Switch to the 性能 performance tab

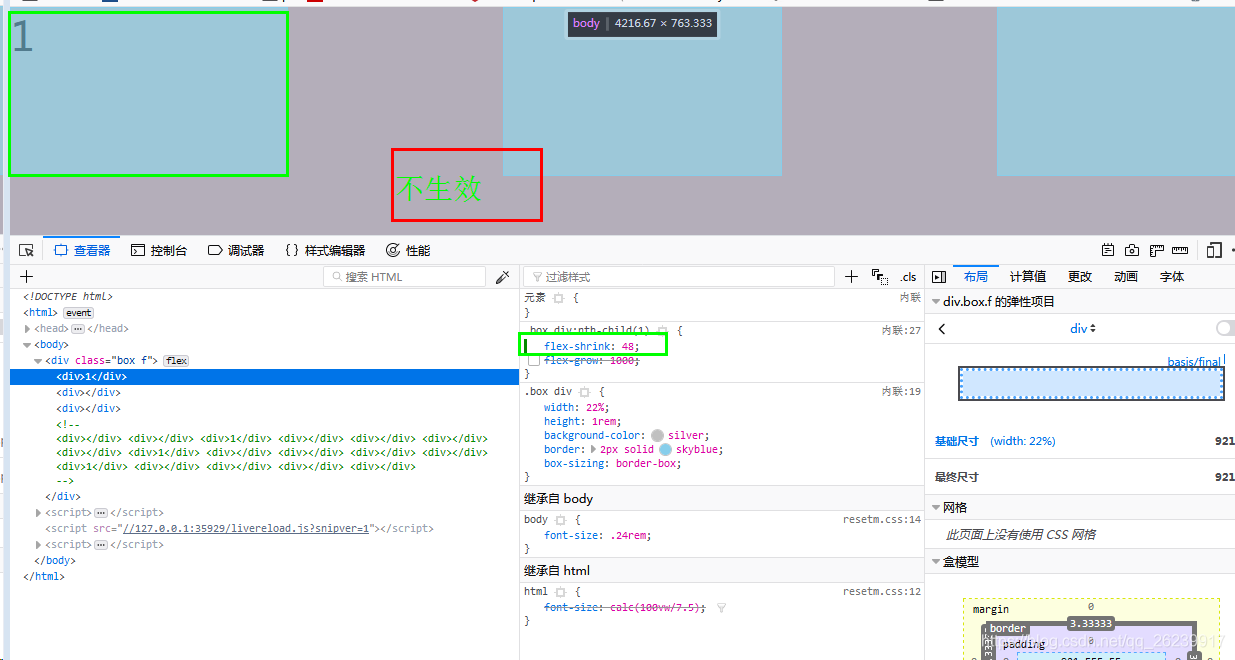(408, 251)
